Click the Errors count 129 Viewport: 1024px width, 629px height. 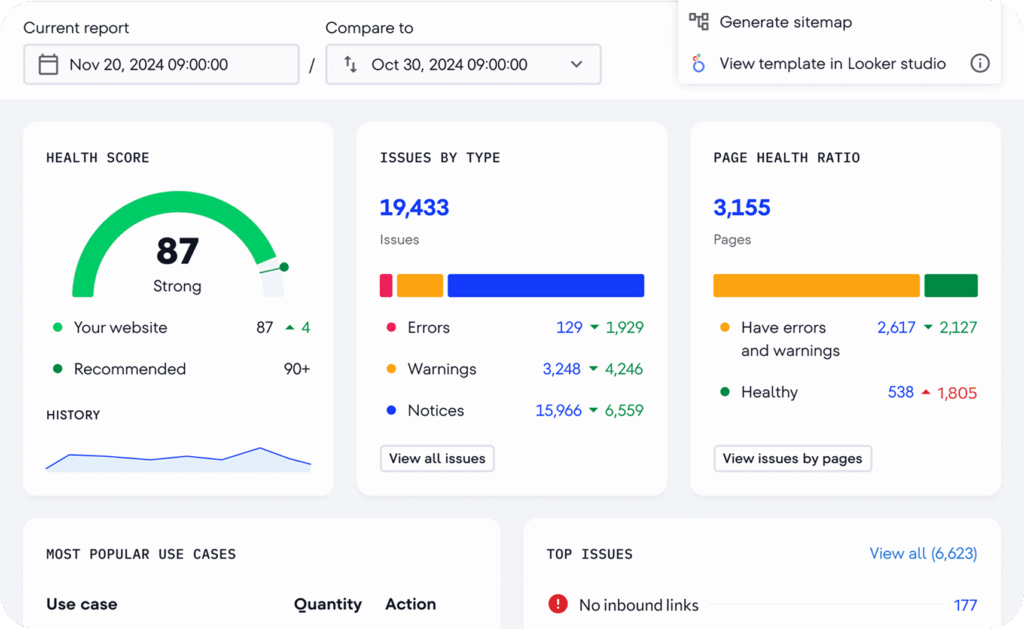[569, 328]
